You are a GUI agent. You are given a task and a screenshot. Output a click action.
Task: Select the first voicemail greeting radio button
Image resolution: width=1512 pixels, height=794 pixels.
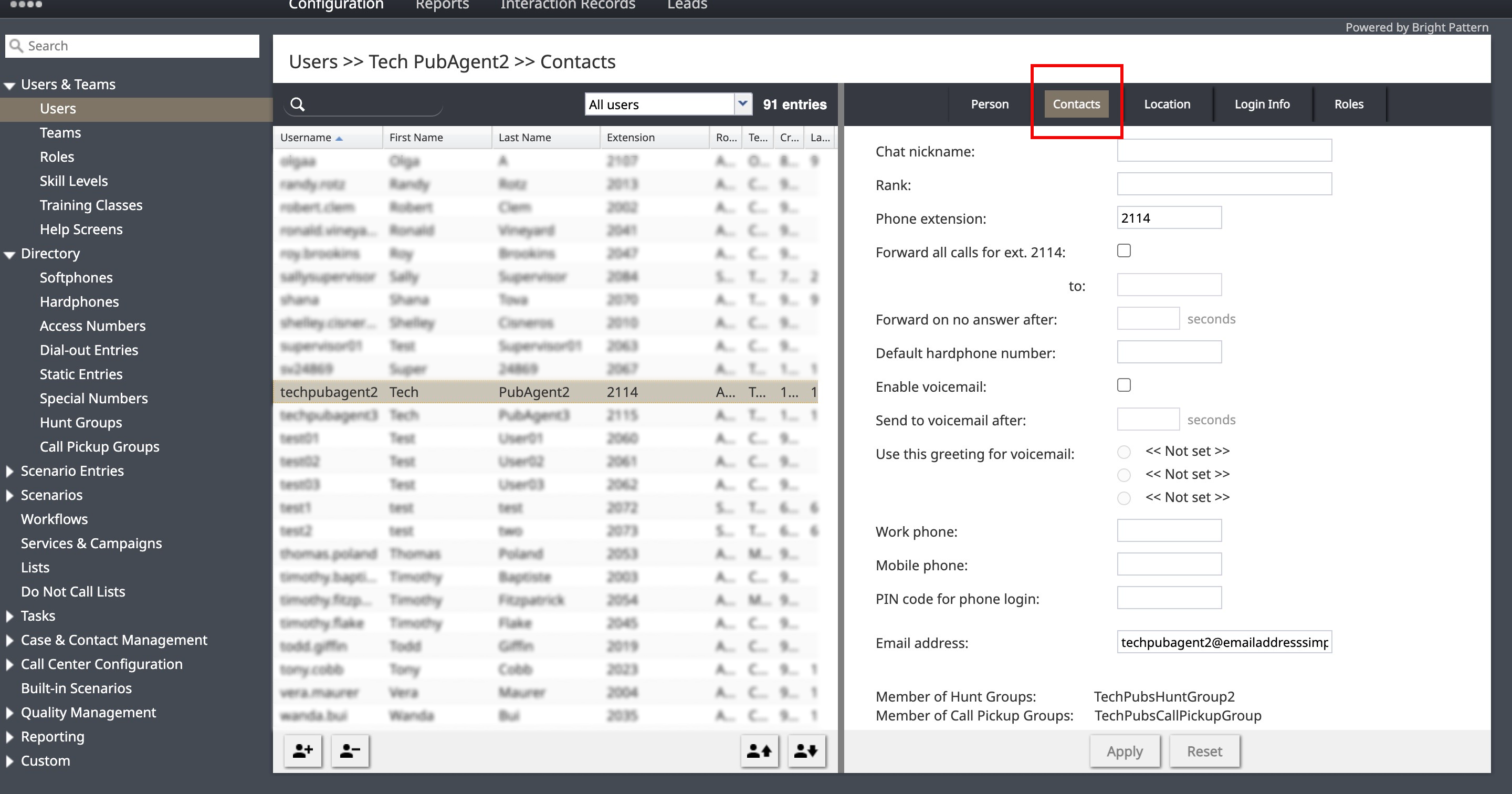point(1123,452)
